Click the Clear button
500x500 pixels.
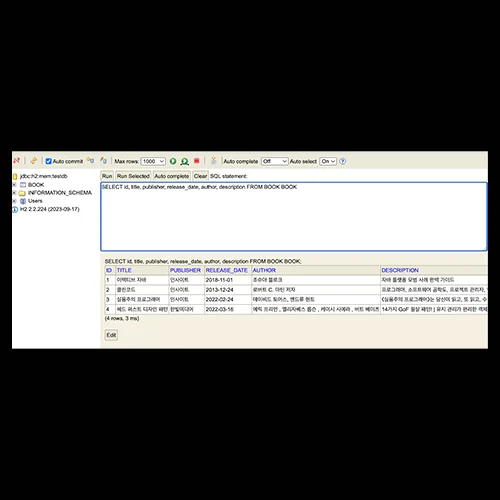[x=200, y=176]
